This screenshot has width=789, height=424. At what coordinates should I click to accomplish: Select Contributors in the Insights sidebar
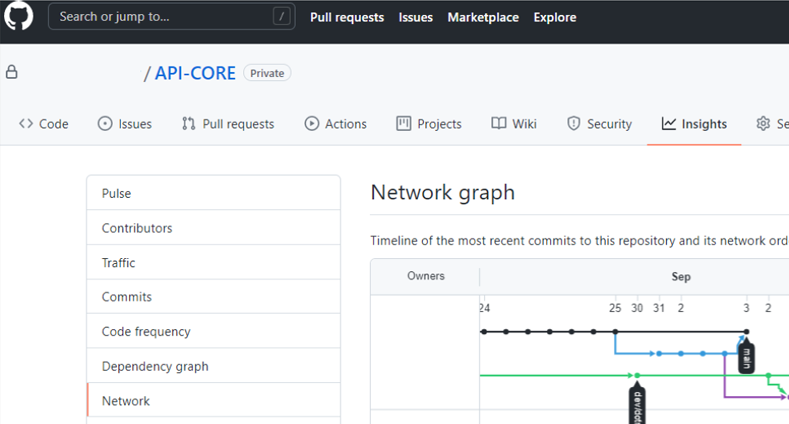tap(137, 228)
